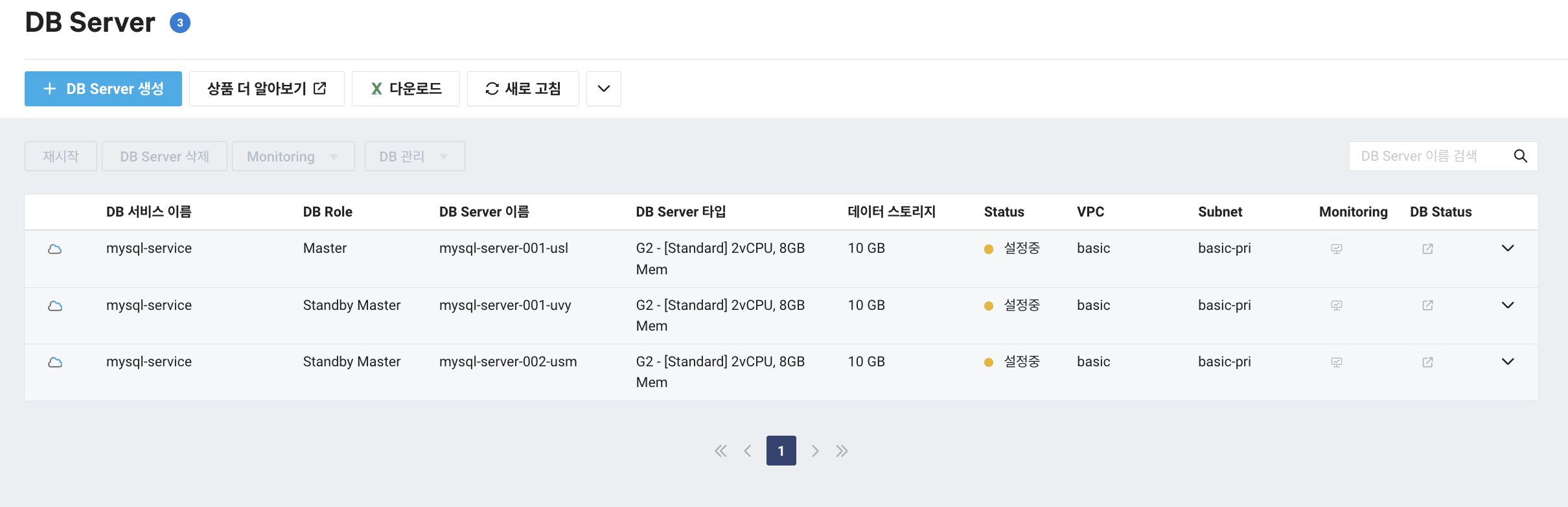Screen dimensions: 1568x507
Task: Jump to last page with double-arrow pagination icon
Action: click(x=842, y=451)
